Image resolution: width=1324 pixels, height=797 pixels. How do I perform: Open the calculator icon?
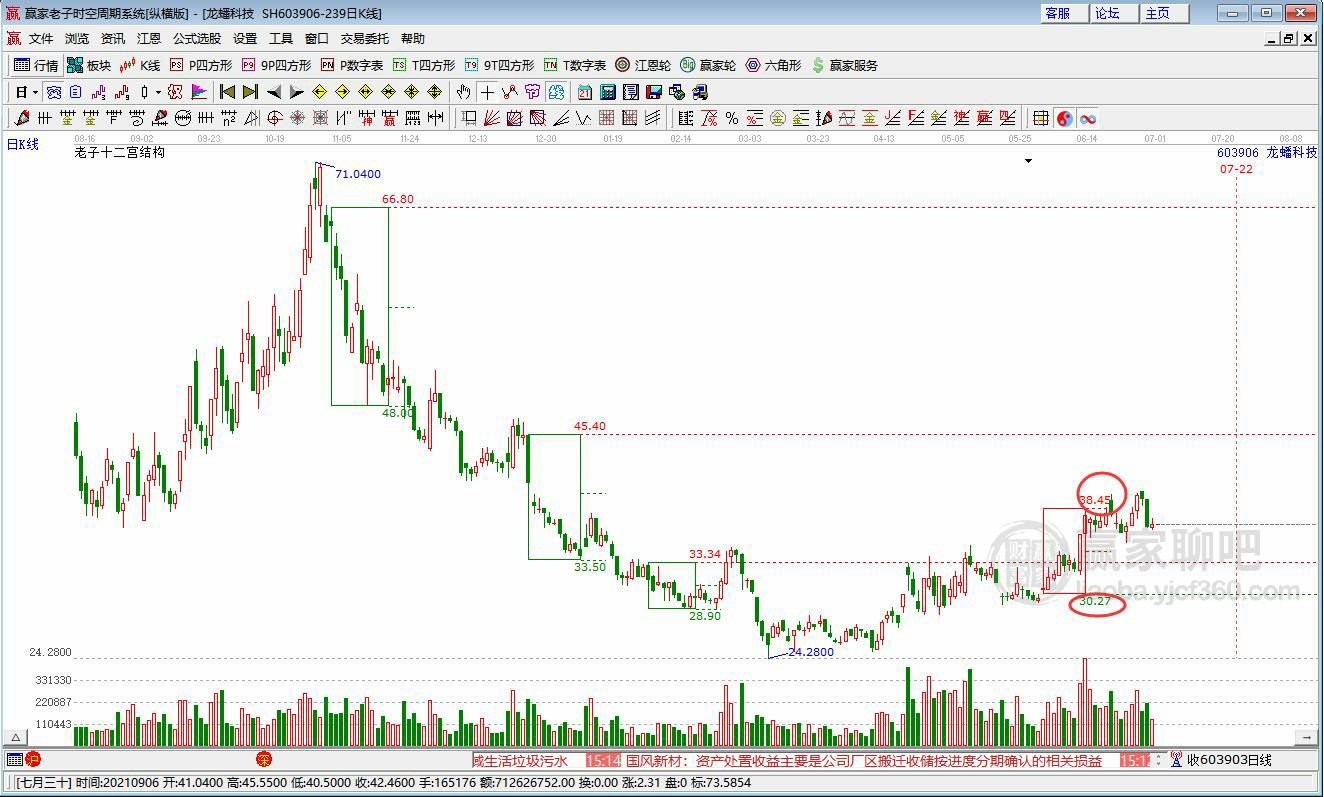(x=608, y=92)
